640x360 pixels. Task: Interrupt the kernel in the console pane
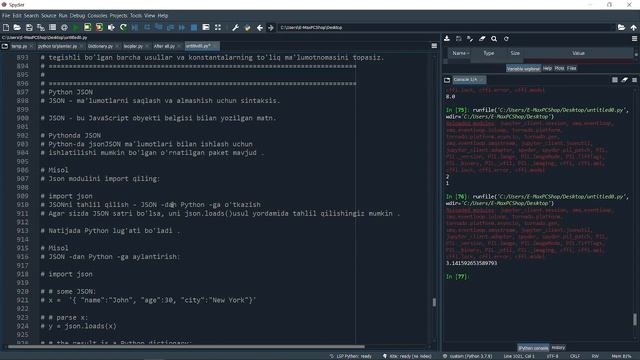pos(615,80)
